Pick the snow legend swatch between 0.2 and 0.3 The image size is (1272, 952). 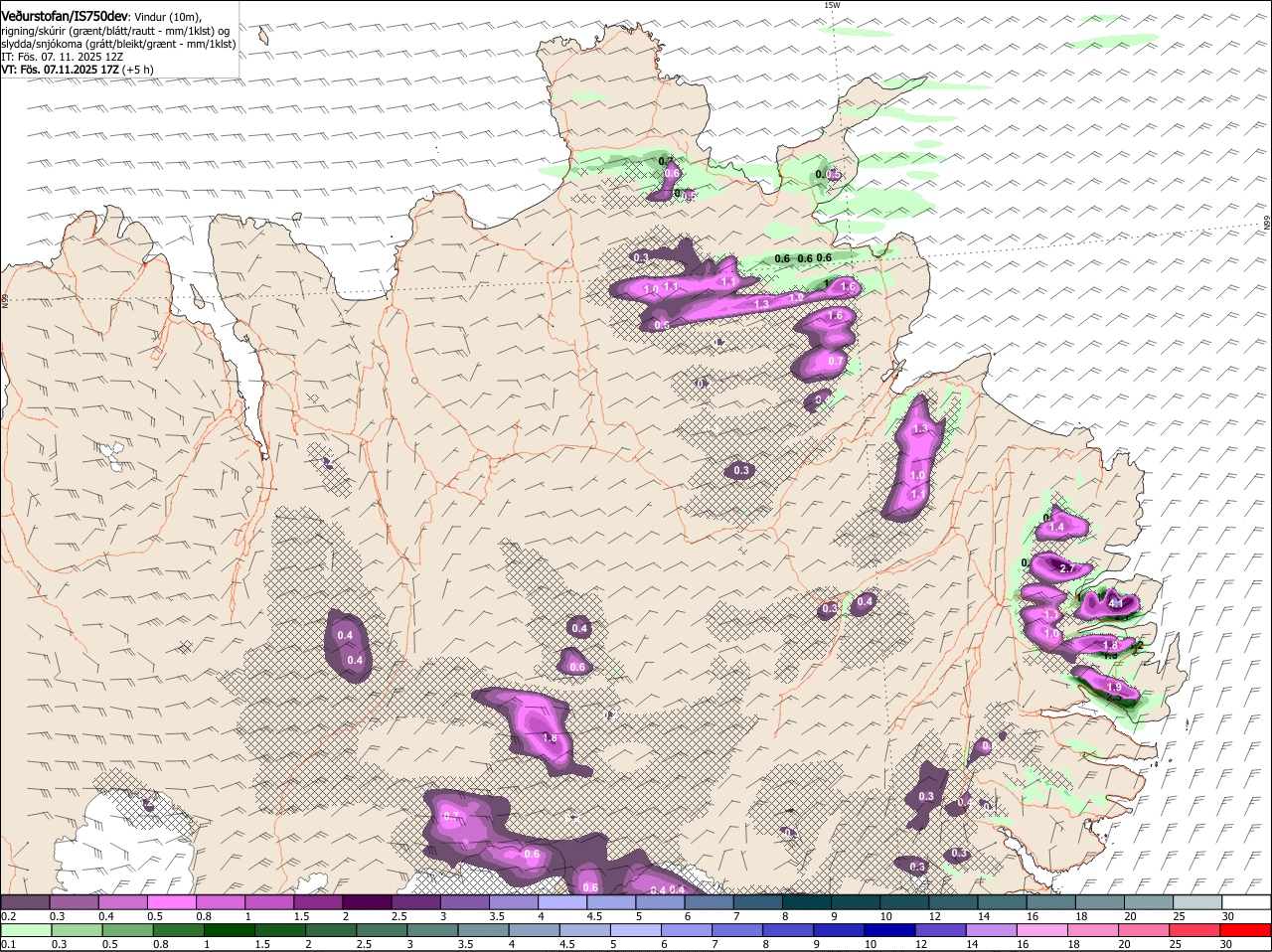pyautogui.click(x=24, y=902)
